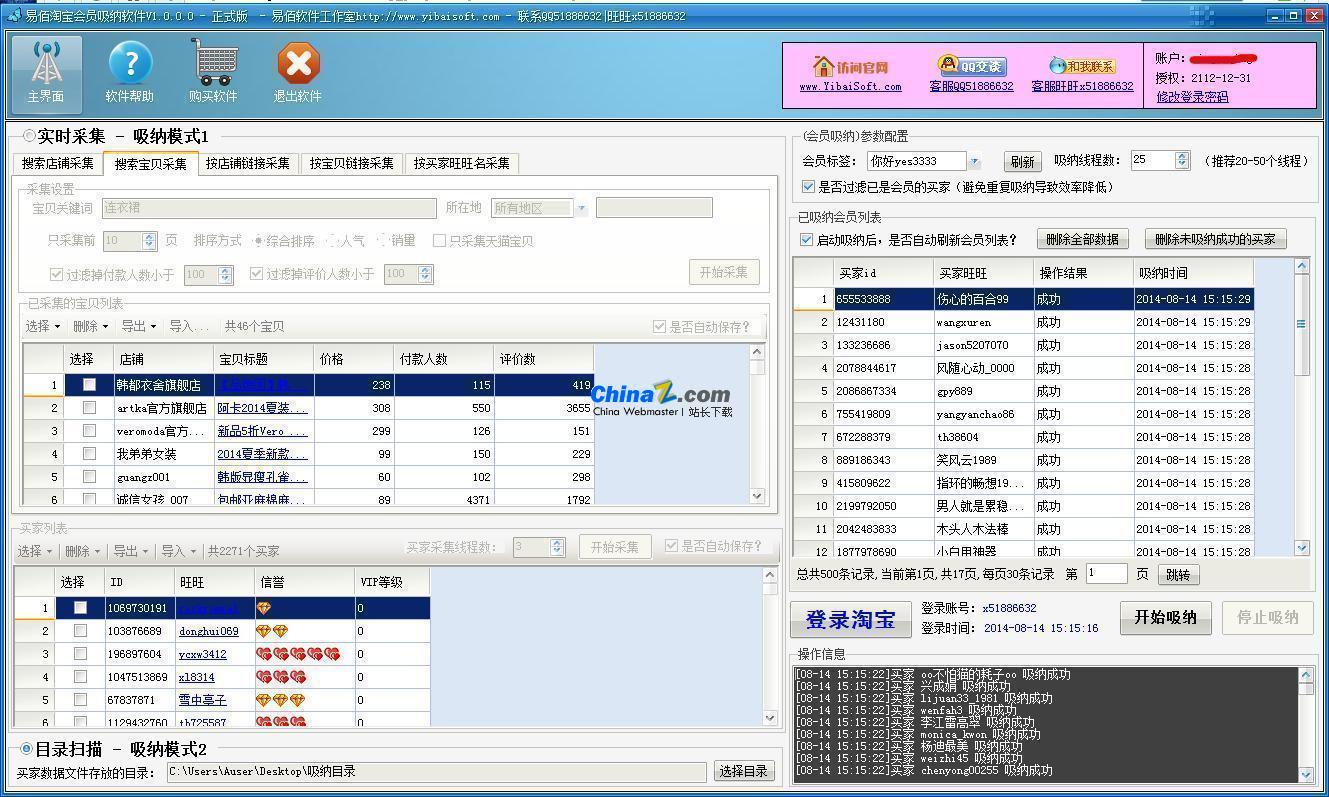Toggle 是否自动保存 in 买家列表
The height and width of the screenshot is (797, 1329).
(672, 547)
